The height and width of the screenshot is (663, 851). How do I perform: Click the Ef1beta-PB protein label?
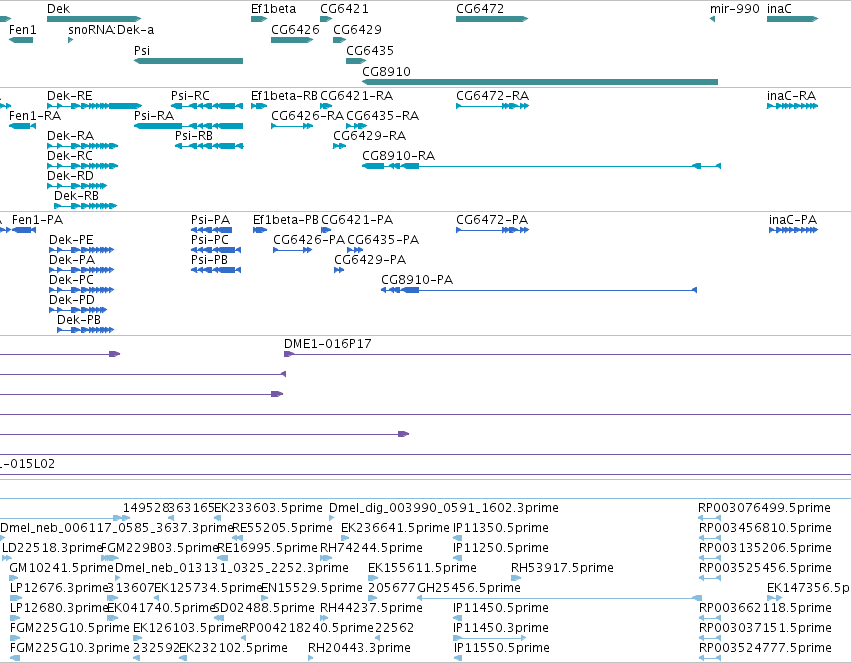(x=285, y=220)
